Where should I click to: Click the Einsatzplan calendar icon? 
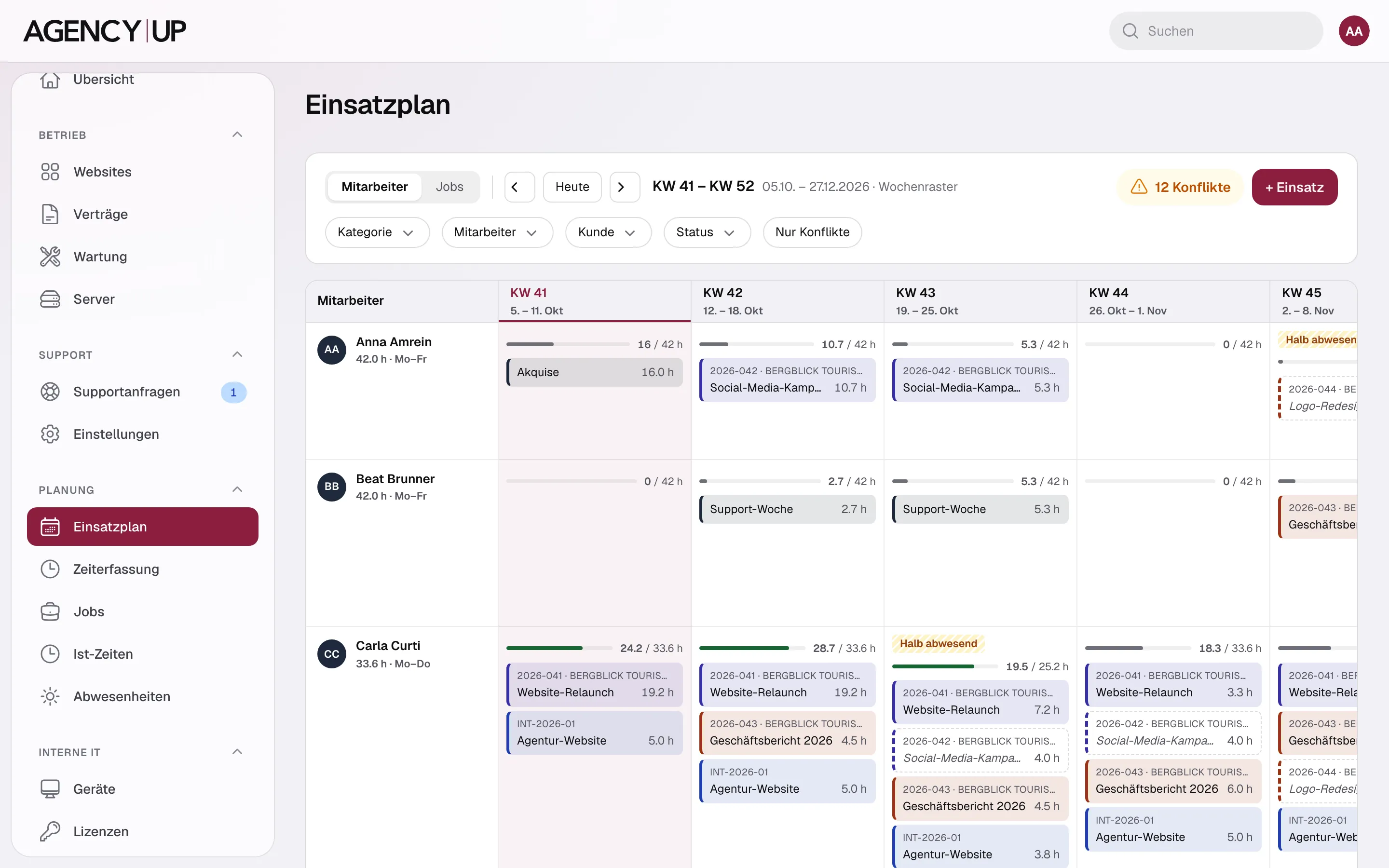(x=50, y=527)
